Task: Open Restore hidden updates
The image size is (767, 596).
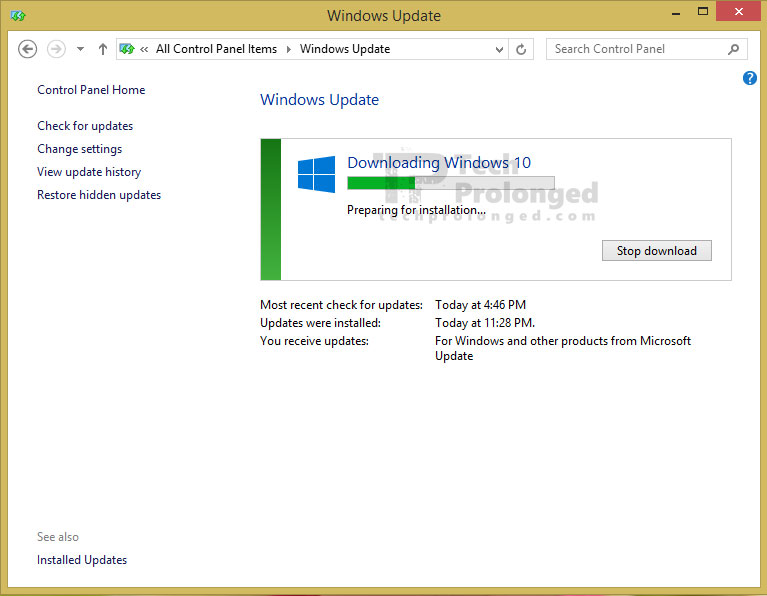Action: [99, 195]
